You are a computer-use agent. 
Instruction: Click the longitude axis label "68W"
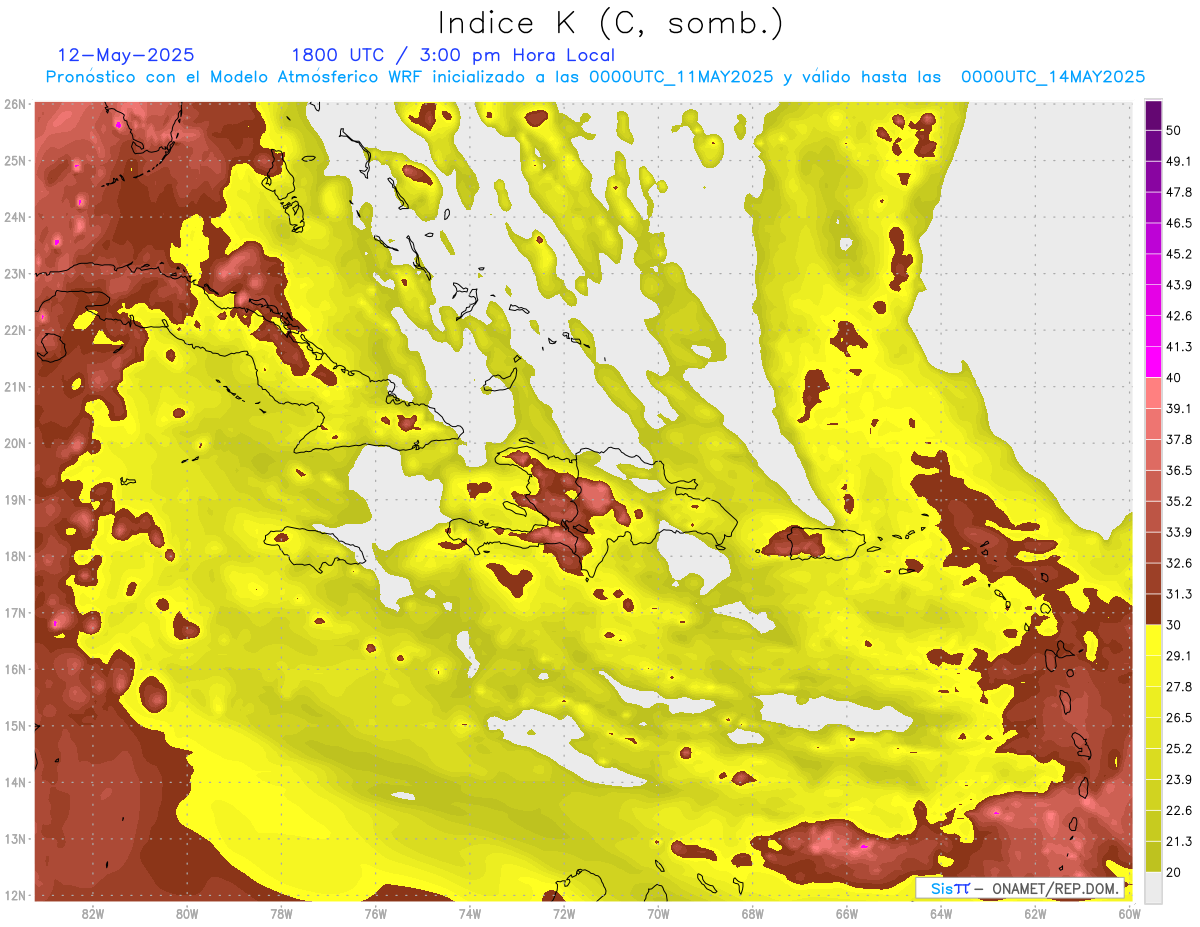tap(752, 913)
